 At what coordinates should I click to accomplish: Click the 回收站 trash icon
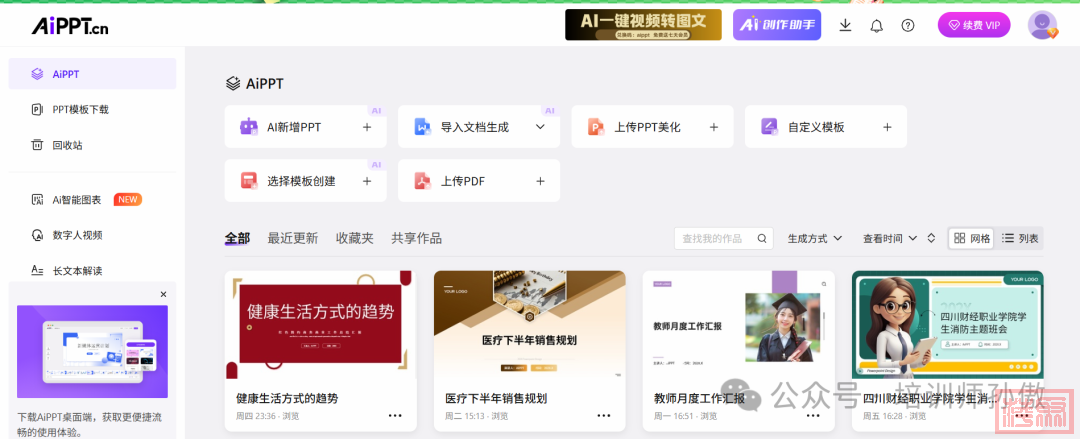click(x=37, y=145)
